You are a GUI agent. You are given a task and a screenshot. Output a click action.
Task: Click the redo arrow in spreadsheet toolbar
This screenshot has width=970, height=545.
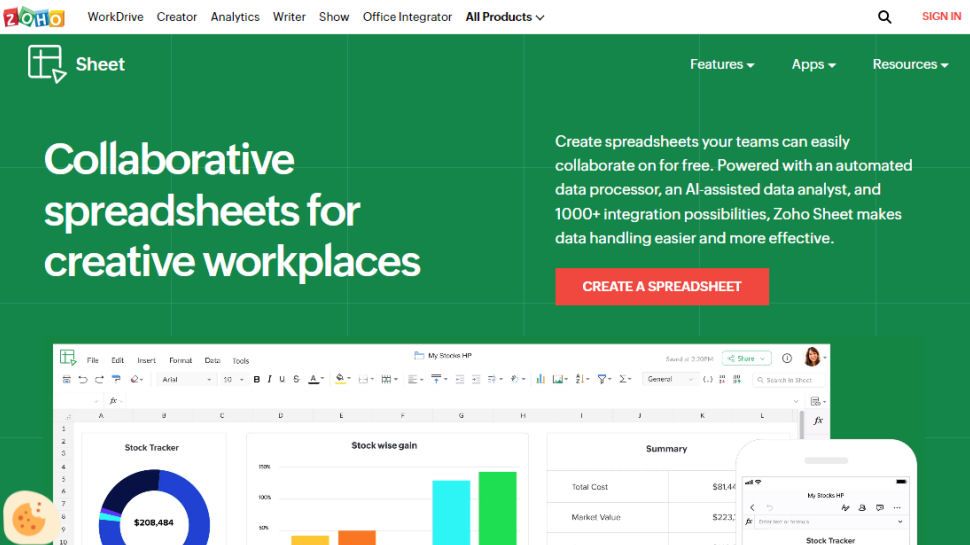(x=99, y=379)
